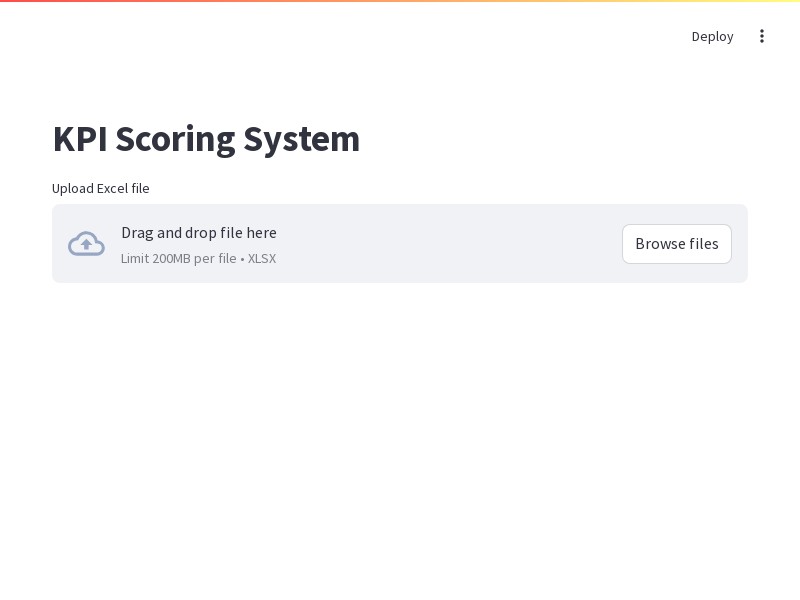
Task: Click the upload arrow inside the cloud
Action: [x=86, y=245]
